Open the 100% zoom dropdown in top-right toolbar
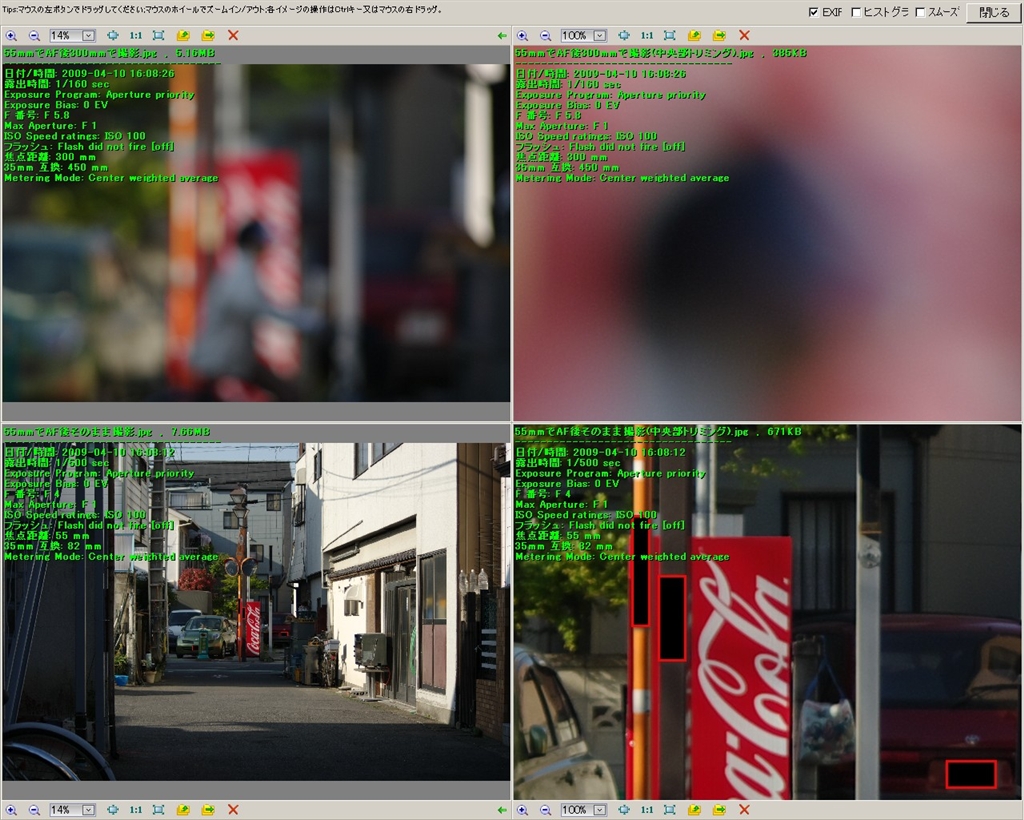1024x820 pixels. [600, 35]
